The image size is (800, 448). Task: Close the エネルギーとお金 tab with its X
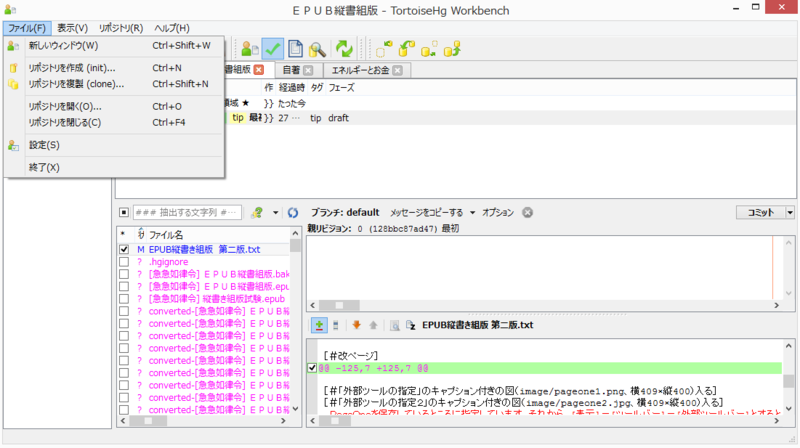(397, 70)
